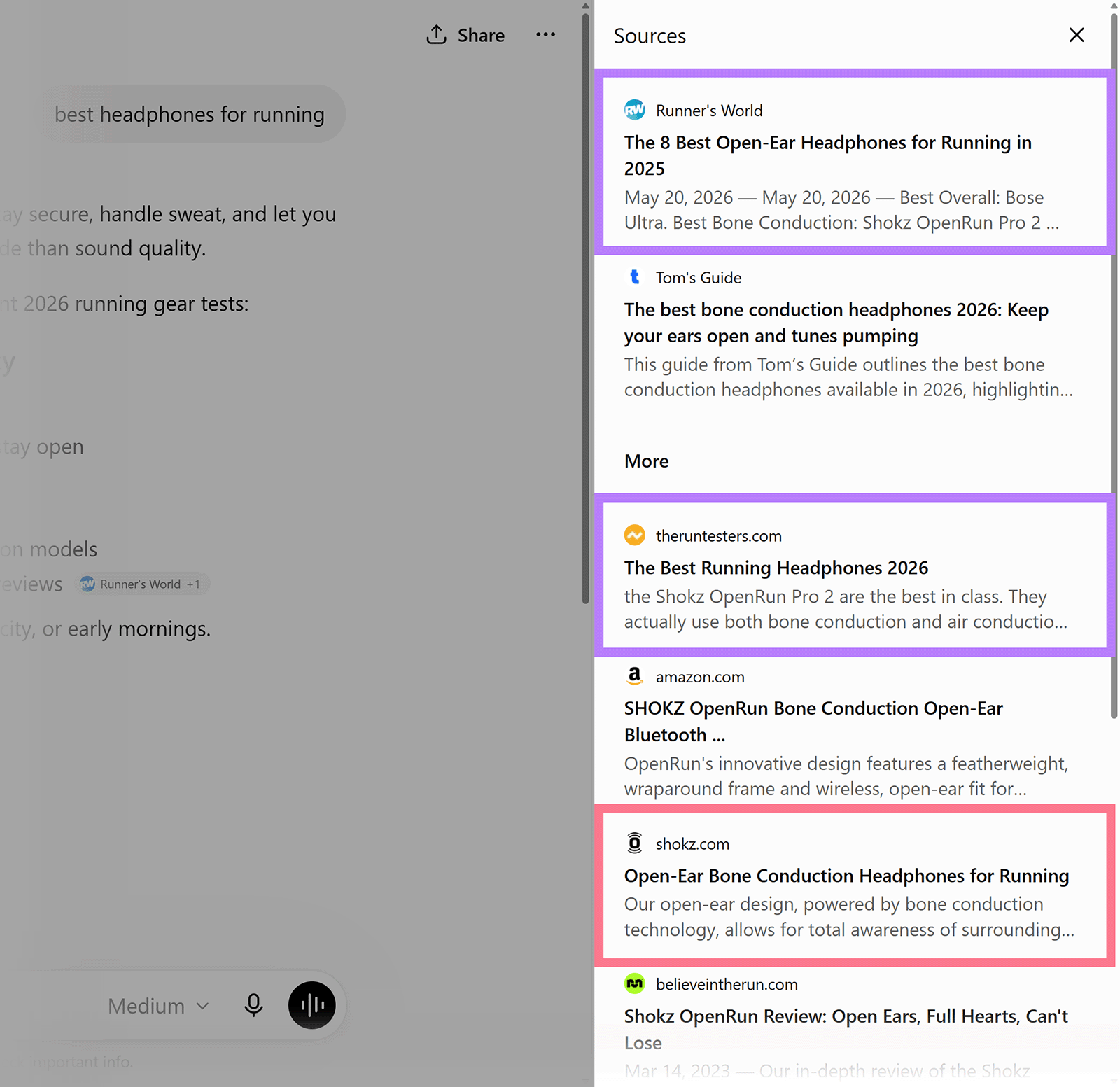Image resolution: width=1120 pixels, height=1087 pixels.
Task: Click the 'OpenRun's innovative design' snippet text
Action: pyautogui.click(x=846, y=776)
